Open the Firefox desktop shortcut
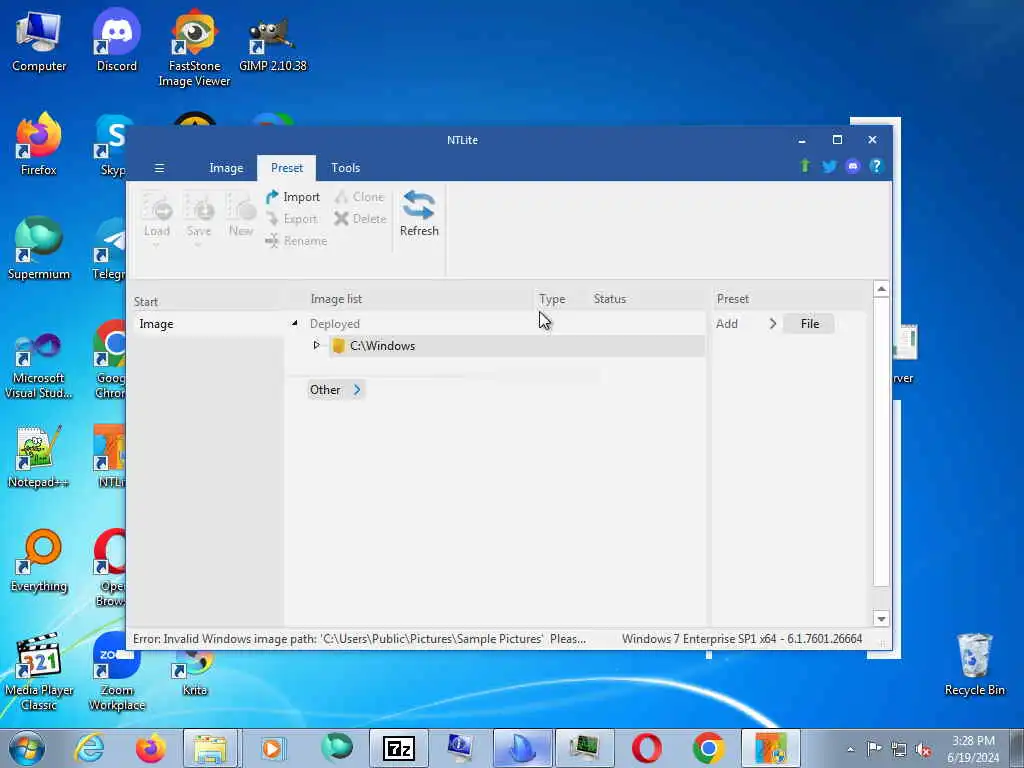The height and width of the screenshot is (768, 1024). pos(39,145)
